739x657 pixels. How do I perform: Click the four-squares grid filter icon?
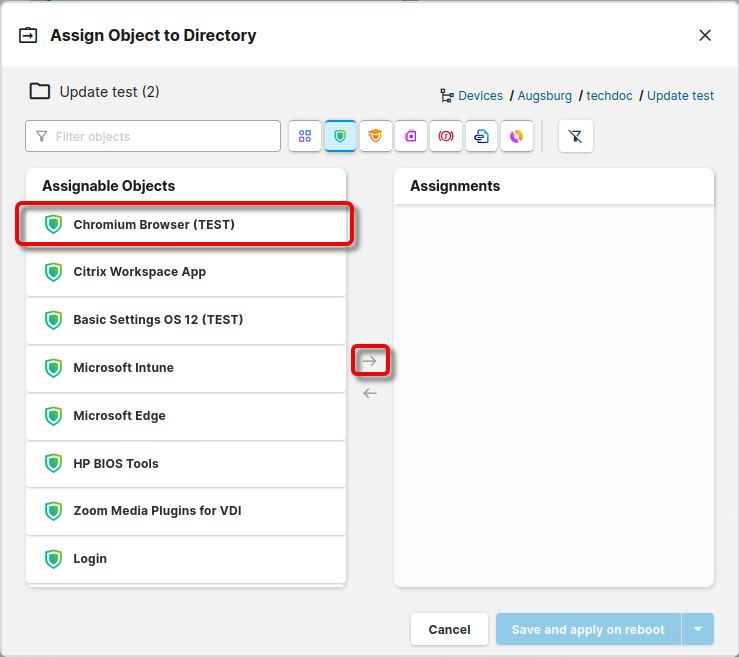pyautogui.click(x=305, y=136)
